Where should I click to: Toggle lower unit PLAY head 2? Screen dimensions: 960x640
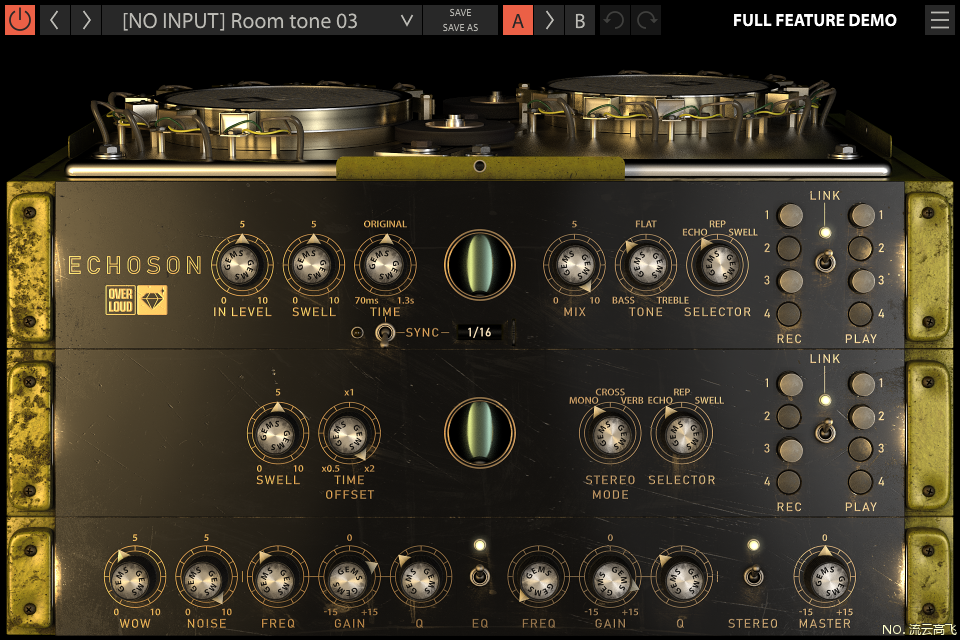coord(861,417)
